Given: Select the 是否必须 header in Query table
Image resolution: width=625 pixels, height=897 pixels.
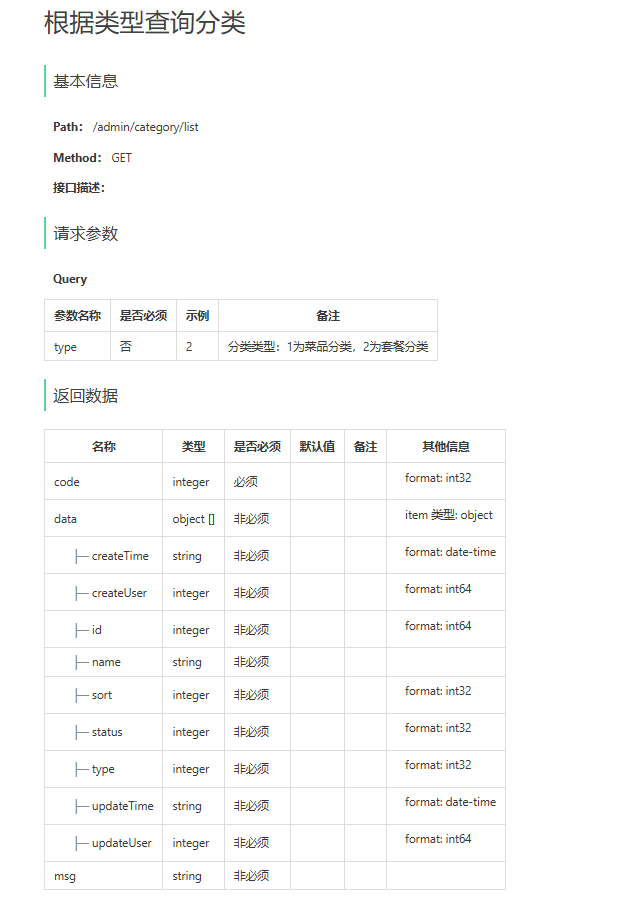Looking at the screenshot, I should (143, 315).
